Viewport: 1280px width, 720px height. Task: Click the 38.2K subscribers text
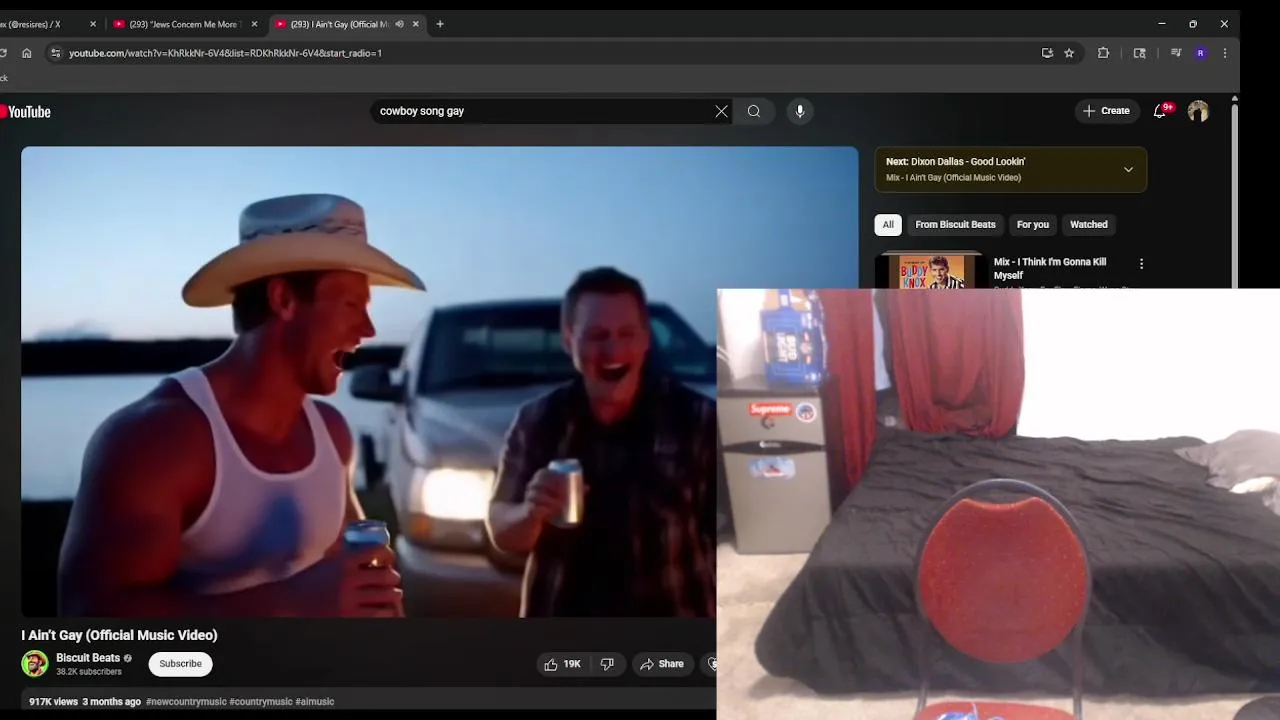[89, 672]
